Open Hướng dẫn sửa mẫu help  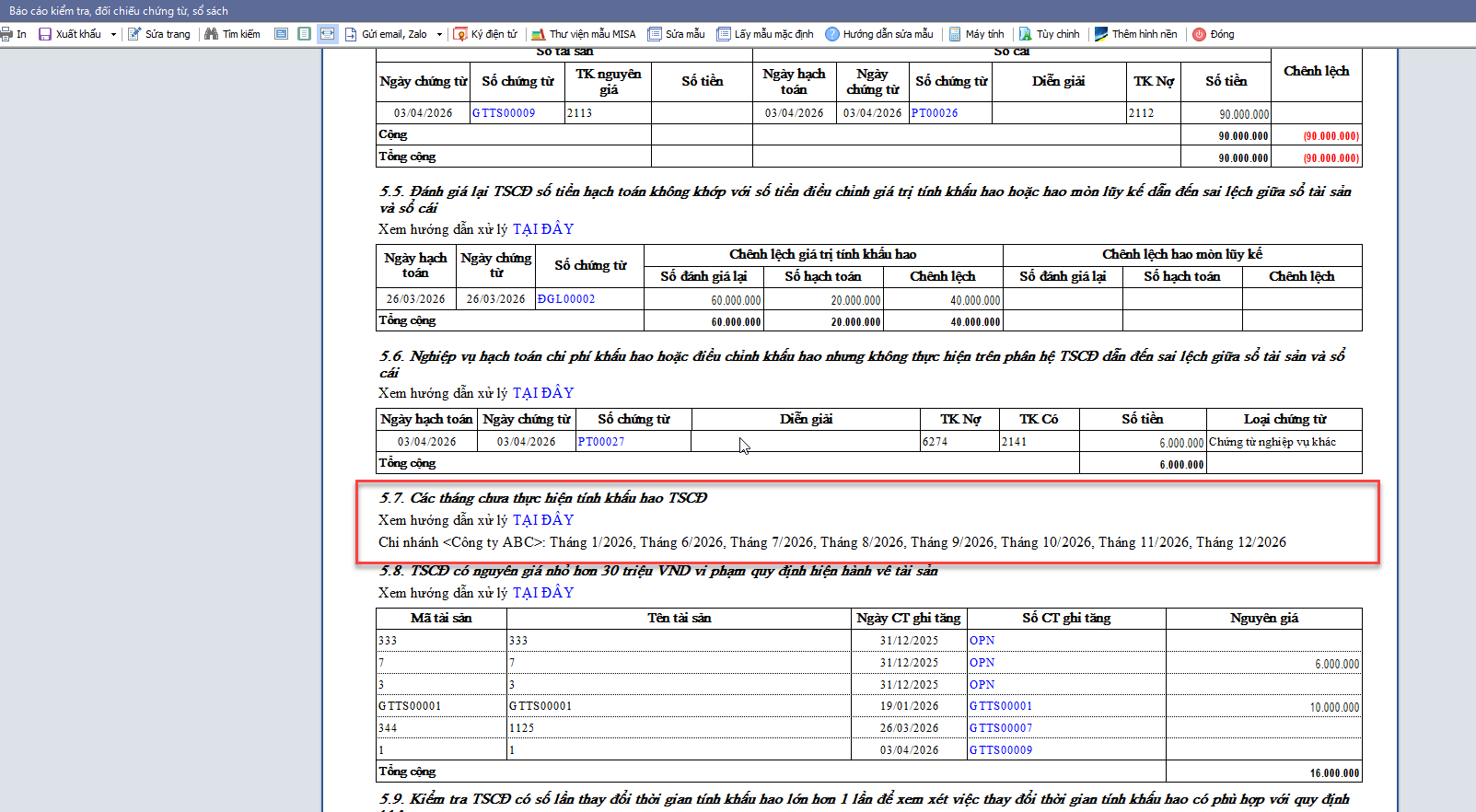(879, 34)
